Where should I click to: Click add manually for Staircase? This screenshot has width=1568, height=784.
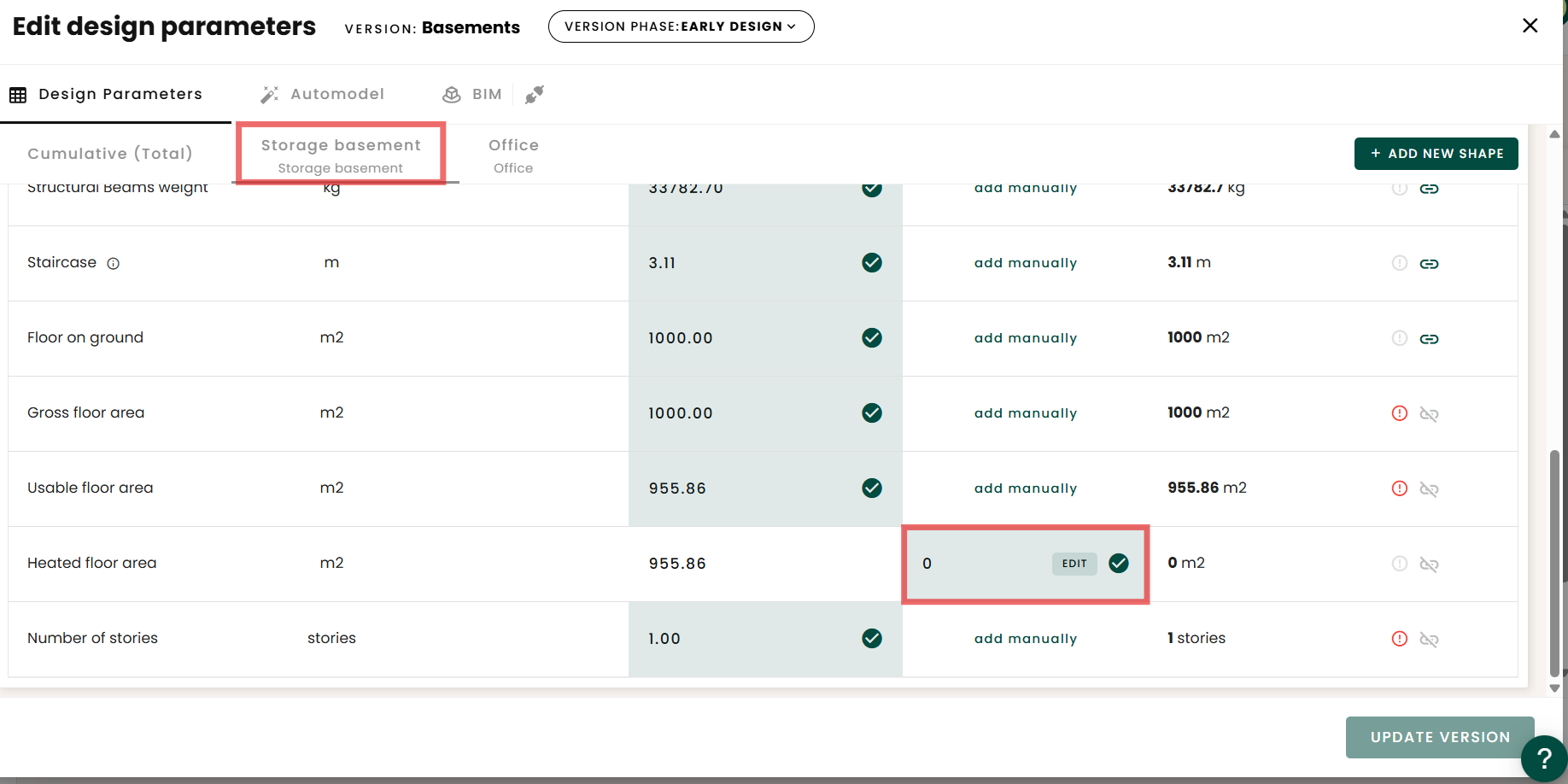(x=1026, y=263)
